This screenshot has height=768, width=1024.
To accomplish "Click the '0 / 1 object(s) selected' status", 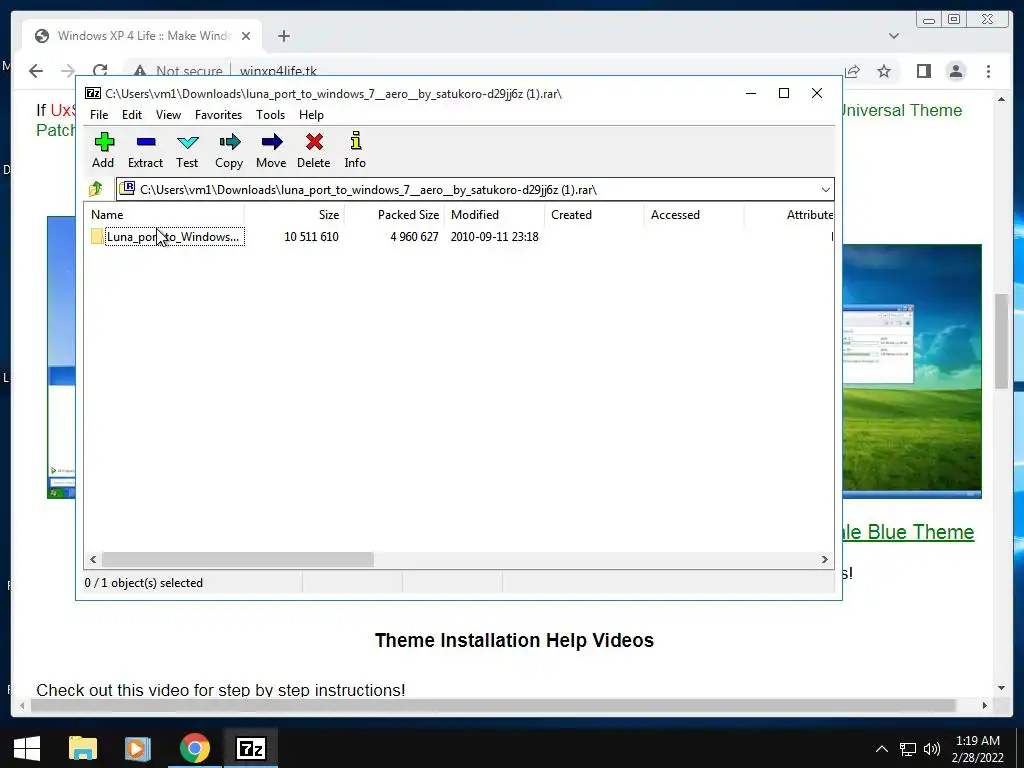I will tap(144, 583).
